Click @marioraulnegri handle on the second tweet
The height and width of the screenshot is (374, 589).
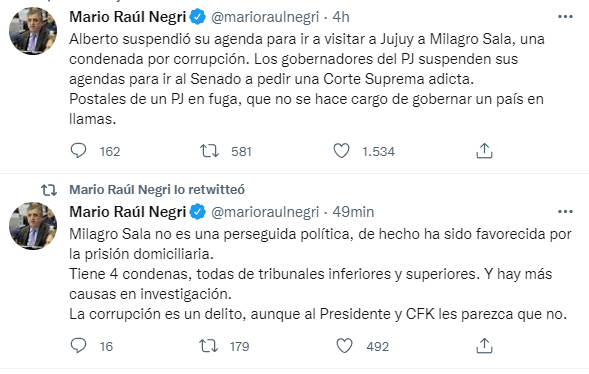[265, 212]
